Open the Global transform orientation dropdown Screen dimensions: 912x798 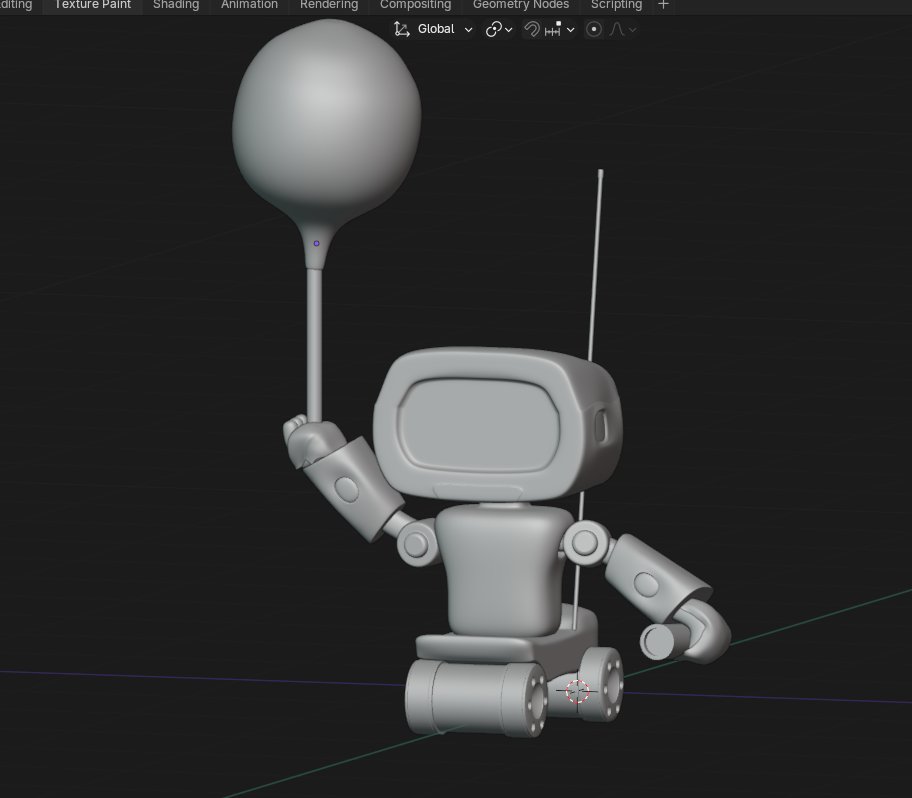(433, 29)
